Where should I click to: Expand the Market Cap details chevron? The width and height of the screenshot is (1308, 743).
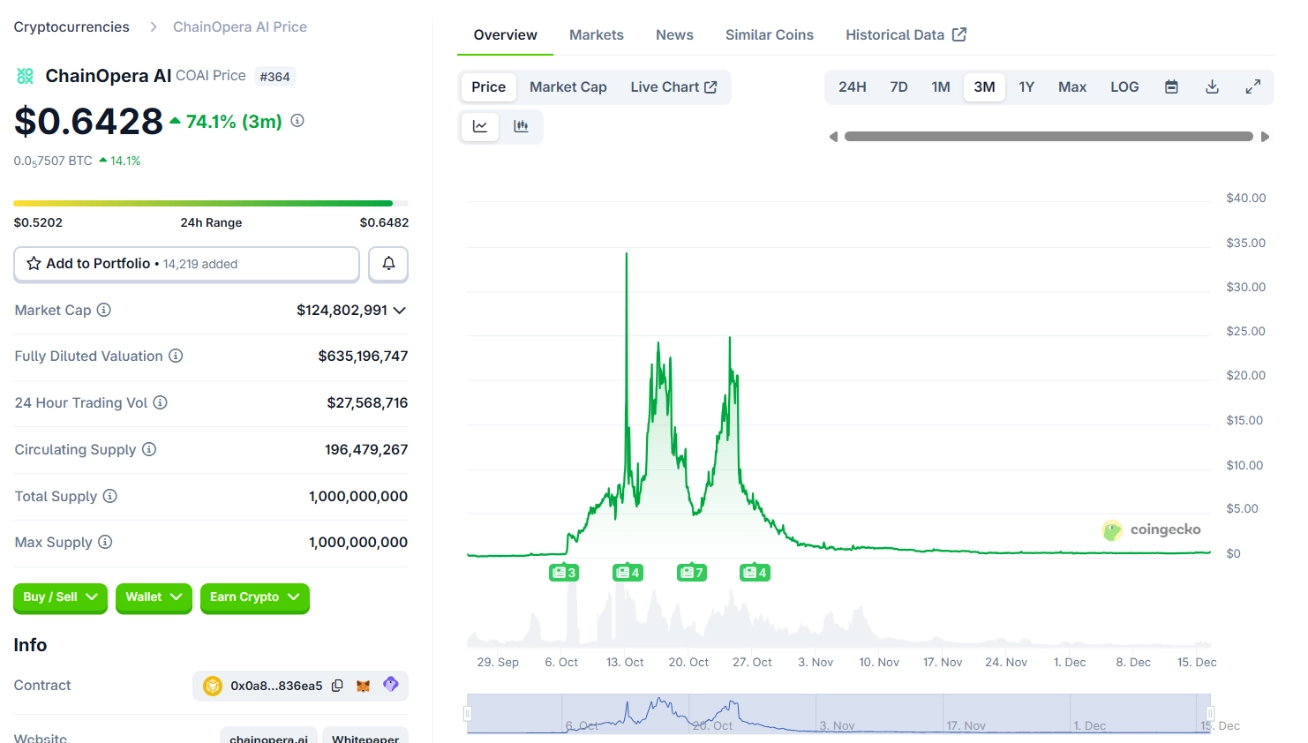(400, 310)
